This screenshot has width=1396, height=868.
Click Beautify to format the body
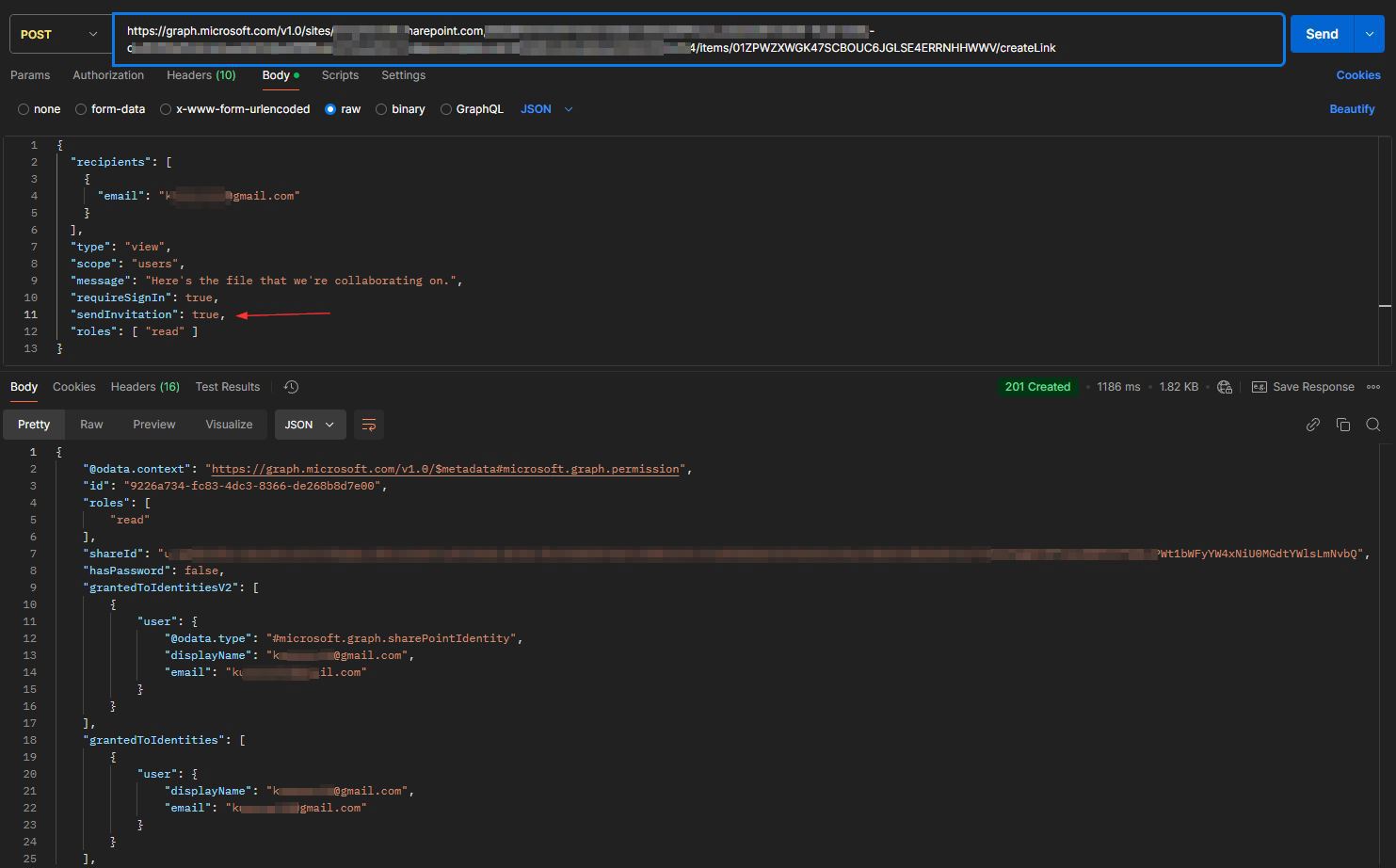[1352, 109]
